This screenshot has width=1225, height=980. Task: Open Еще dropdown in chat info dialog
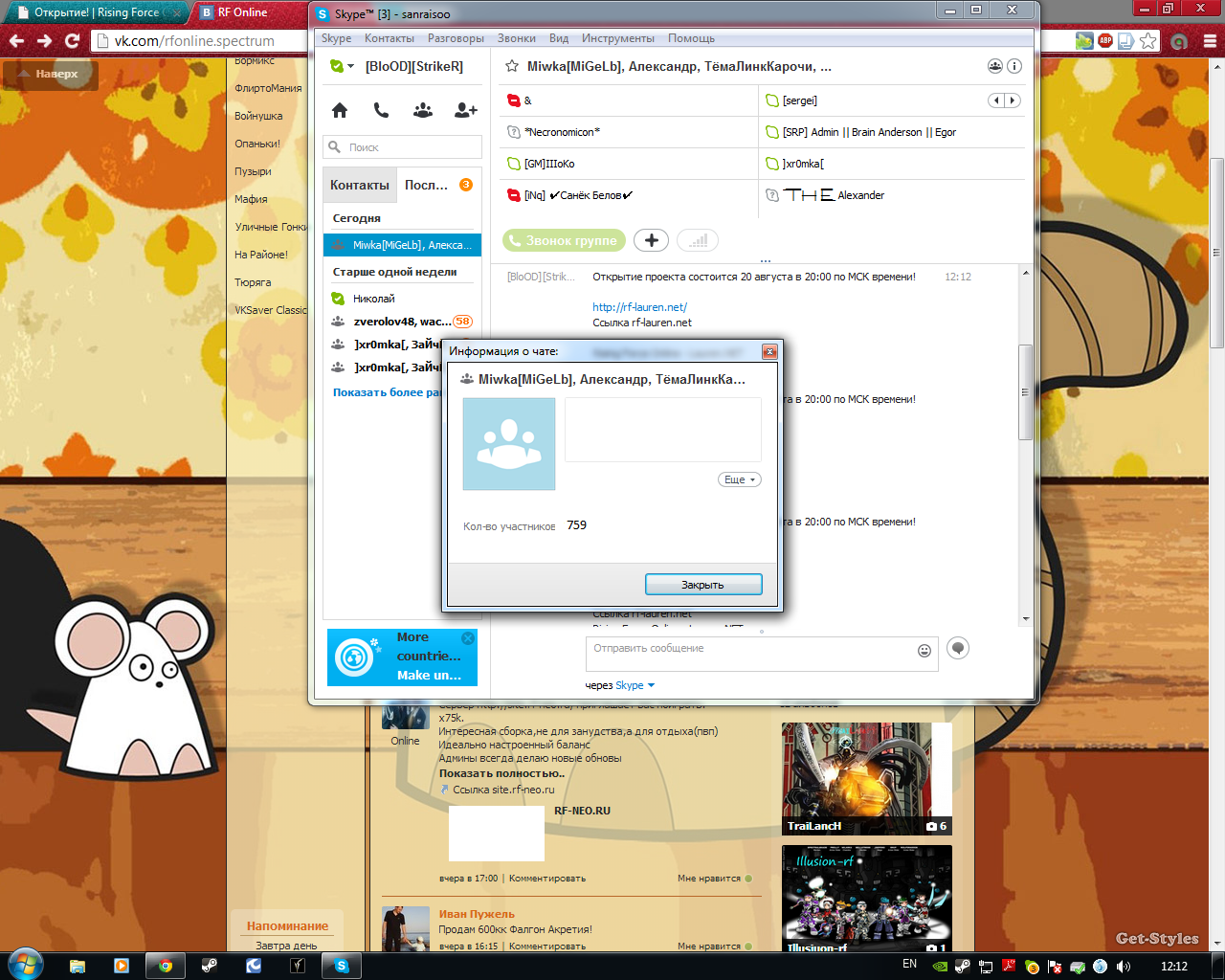pos(740,479)
